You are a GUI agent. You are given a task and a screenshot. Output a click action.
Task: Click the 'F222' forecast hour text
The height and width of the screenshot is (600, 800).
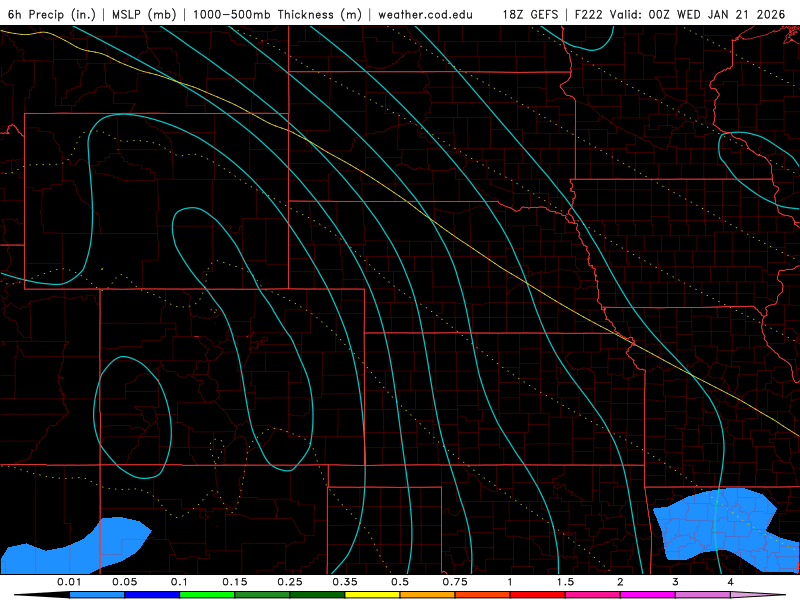pos(589,14)
